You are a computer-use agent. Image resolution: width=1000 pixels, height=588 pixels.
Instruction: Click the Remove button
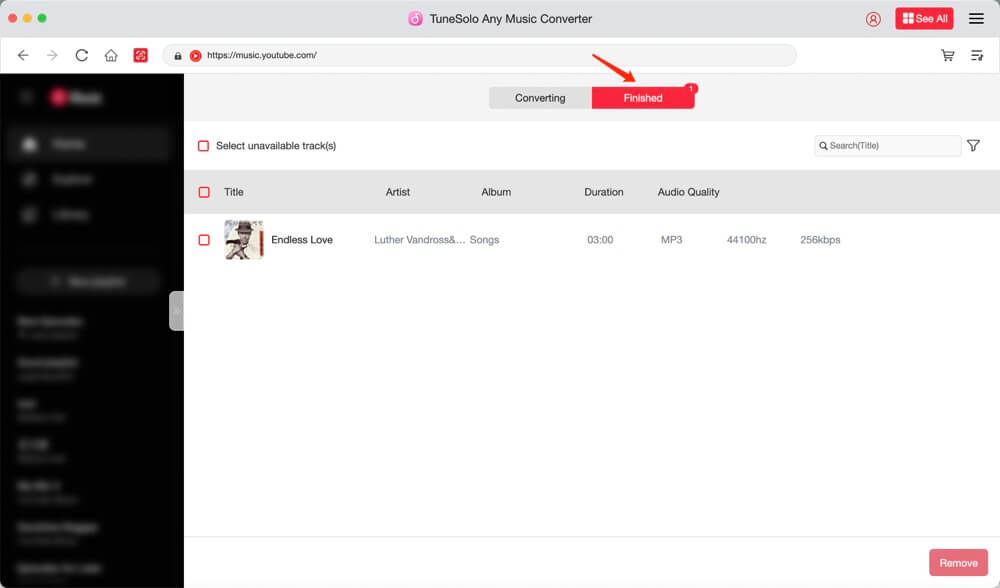[x=958, y=562]
